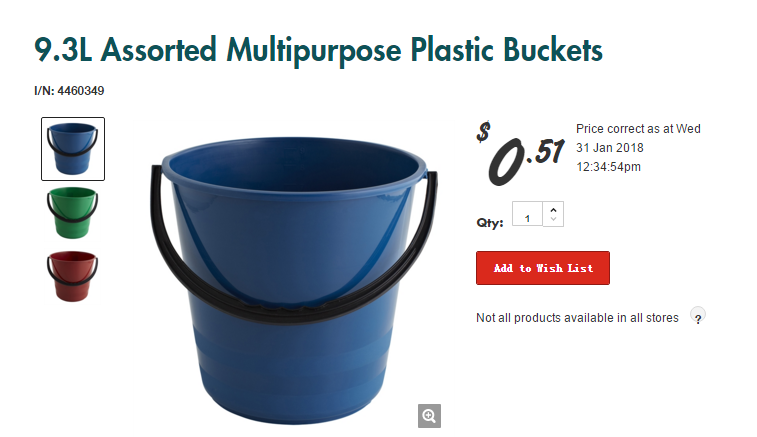Click the dollar sign symbol beside price
The width and height of the screenshot is (757, 437).
point(483,132)
